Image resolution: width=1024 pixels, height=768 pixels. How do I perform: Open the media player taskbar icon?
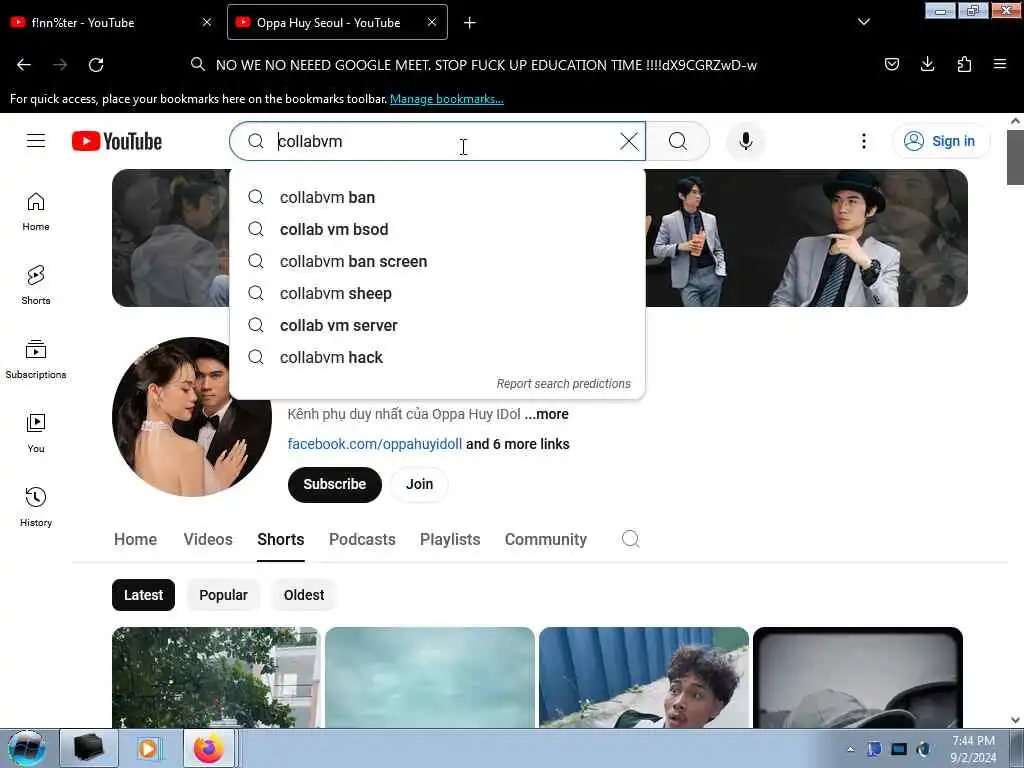click(149, 748)
